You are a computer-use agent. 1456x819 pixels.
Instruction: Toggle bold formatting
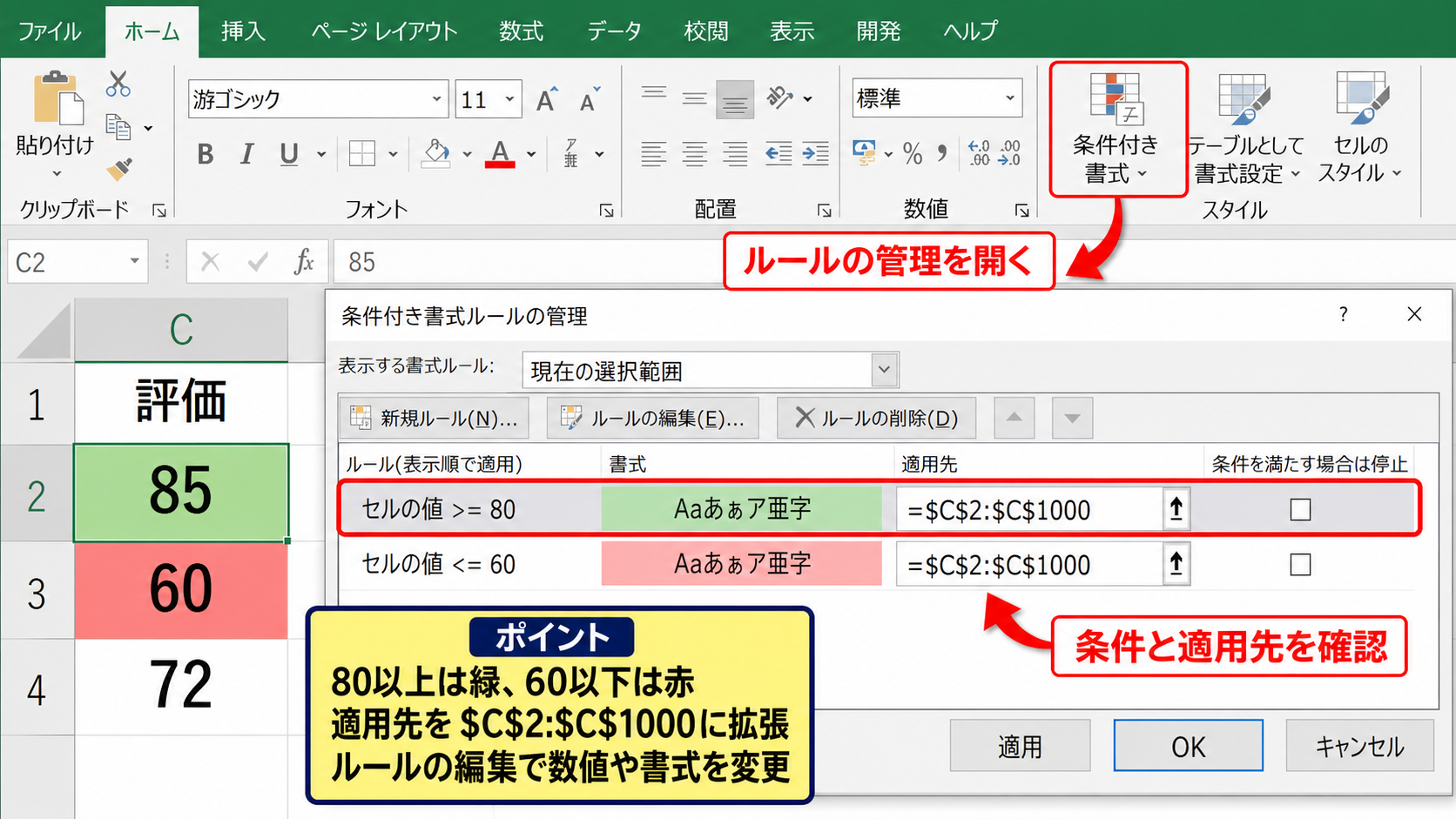point(206,154)
